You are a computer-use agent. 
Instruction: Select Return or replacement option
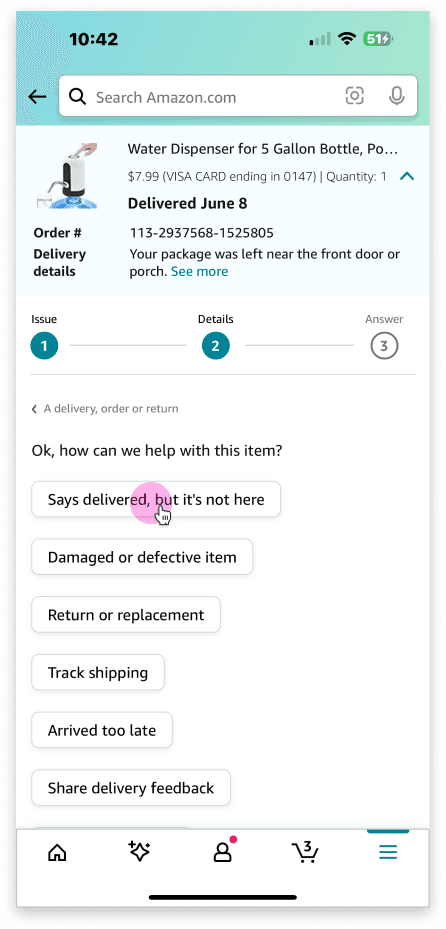pyautogui.click(x=126, y=615)
